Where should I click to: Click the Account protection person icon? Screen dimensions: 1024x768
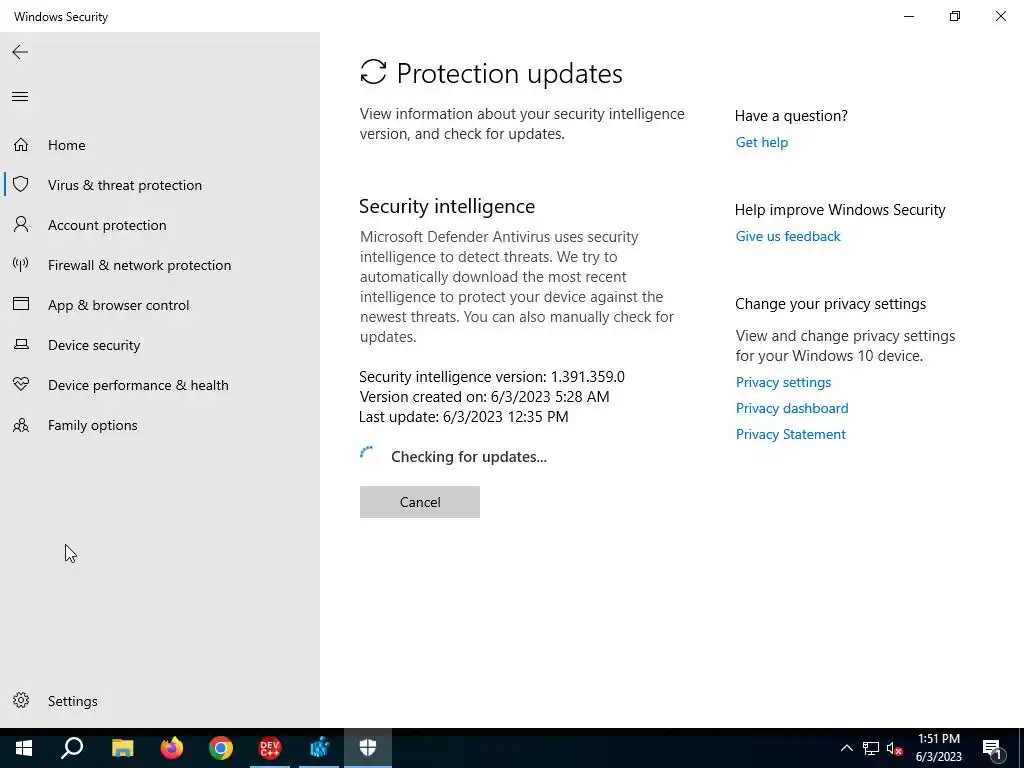21,225
